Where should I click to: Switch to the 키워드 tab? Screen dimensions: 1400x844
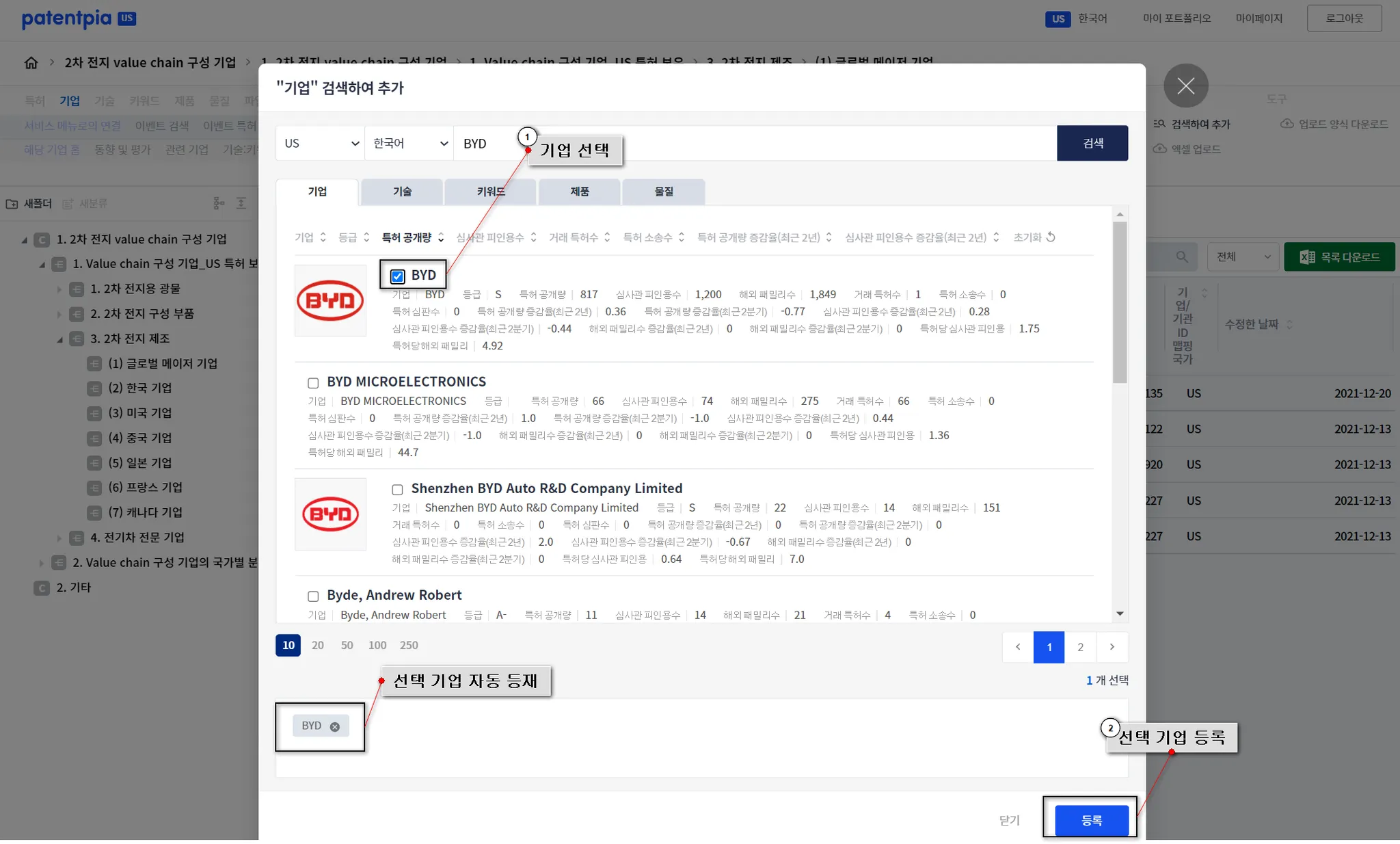click(490, 192)
